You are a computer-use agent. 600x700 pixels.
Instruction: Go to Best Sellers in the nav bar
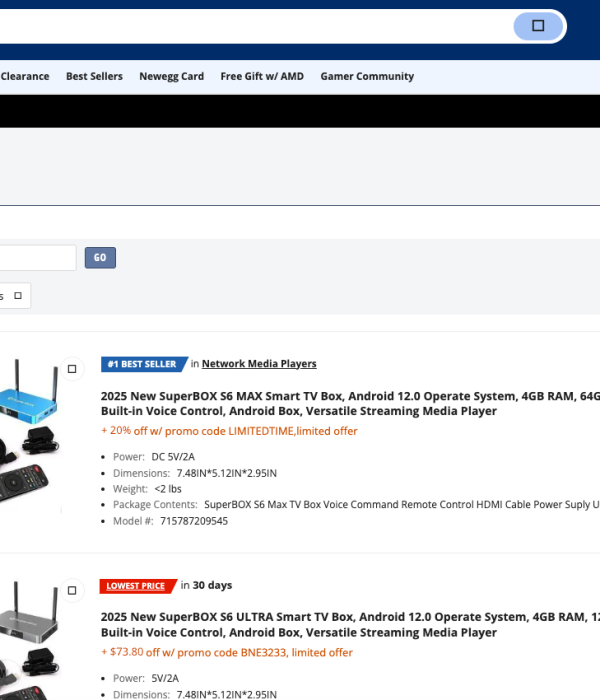point(94,76)
